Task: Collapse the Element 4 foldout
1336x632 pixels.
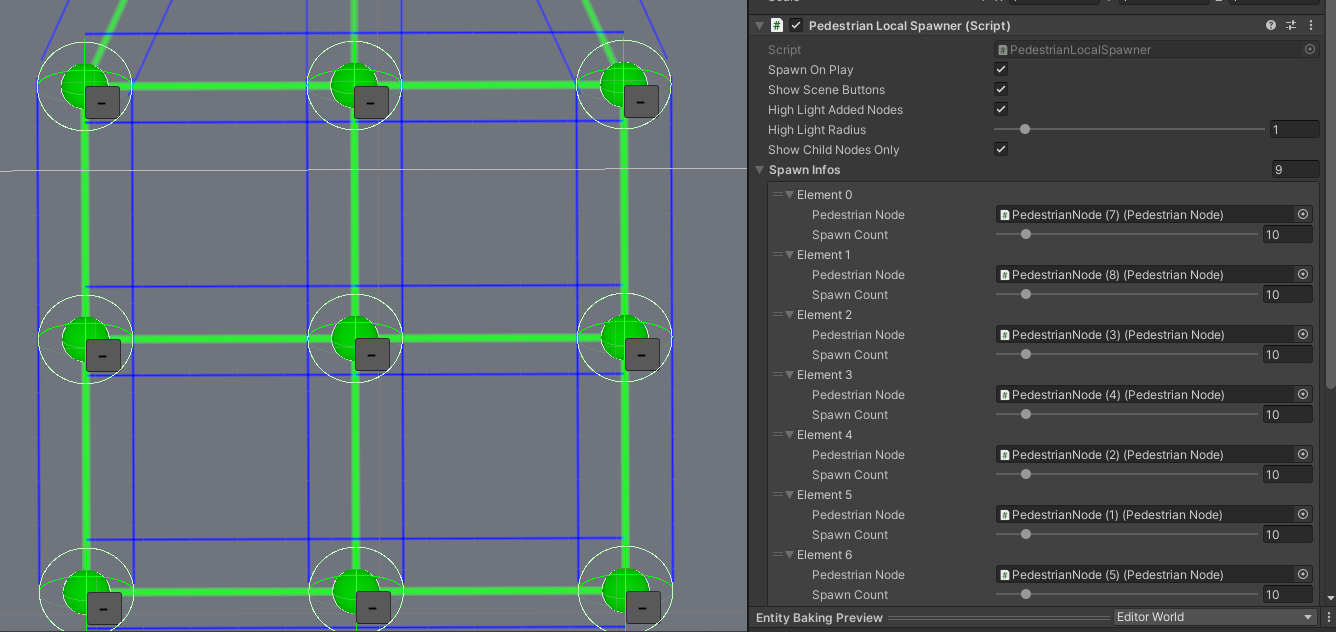Action: pos(790,435)
